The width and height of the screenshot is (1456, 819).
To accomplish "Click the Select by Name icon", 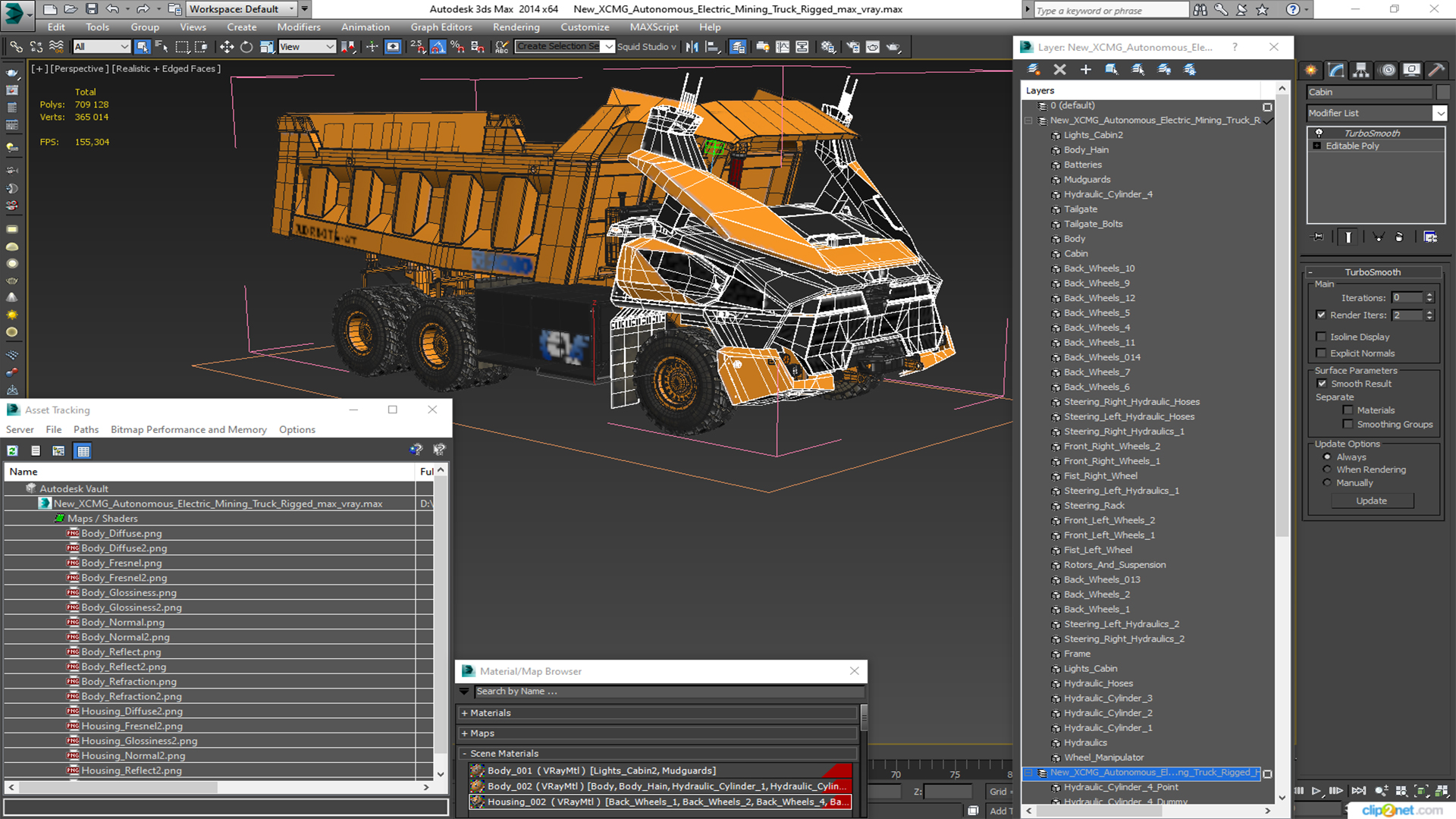I will [162, 47].
